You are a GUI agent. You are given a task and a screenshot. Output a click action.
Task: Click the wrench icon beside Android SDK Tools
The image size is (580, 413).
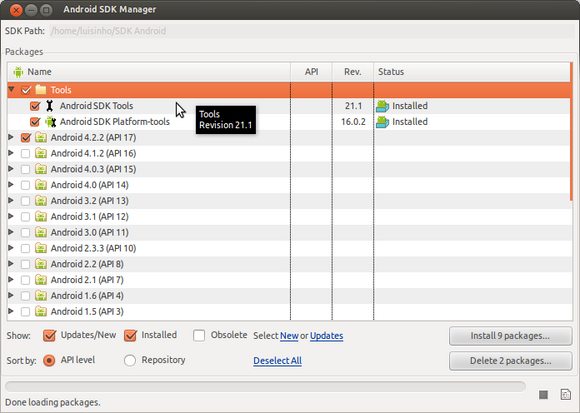[x=50, y=106]
